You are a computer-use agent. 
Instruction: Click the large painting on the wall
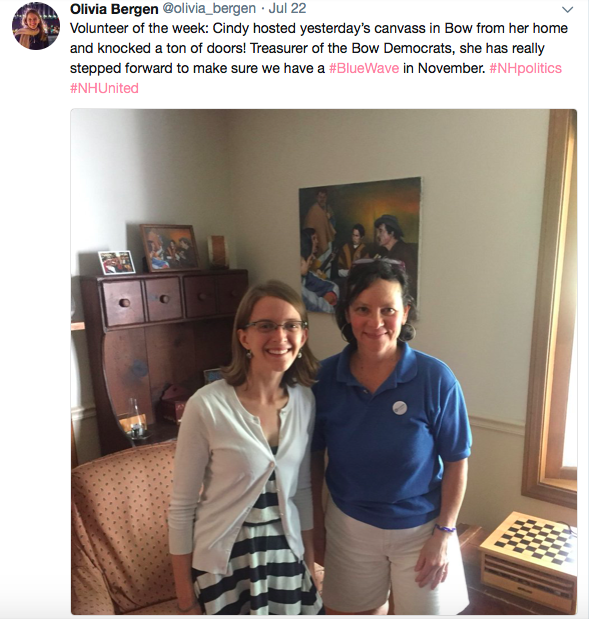coord(360,247)
